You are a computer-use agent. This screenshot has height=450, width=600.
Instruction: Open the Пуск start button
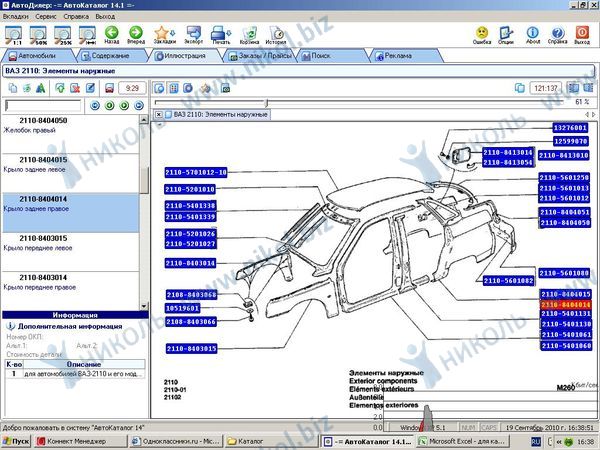(16, 442)
